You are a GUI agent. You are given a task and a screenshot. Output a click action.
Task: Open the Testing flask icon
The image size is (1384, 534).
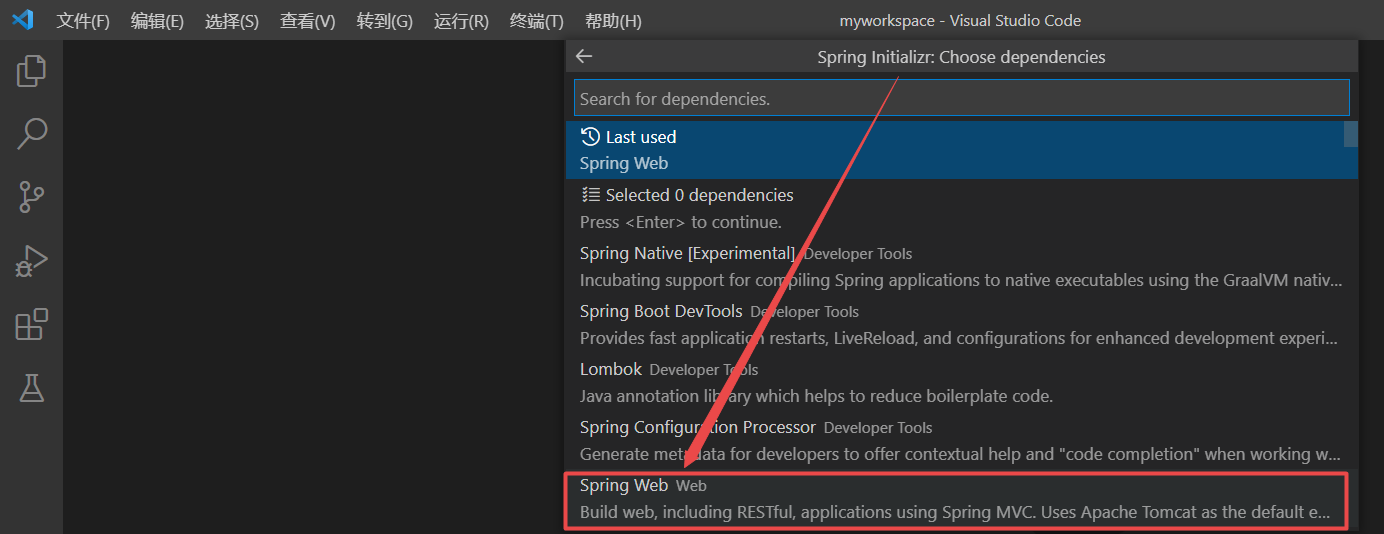[31, 387]
